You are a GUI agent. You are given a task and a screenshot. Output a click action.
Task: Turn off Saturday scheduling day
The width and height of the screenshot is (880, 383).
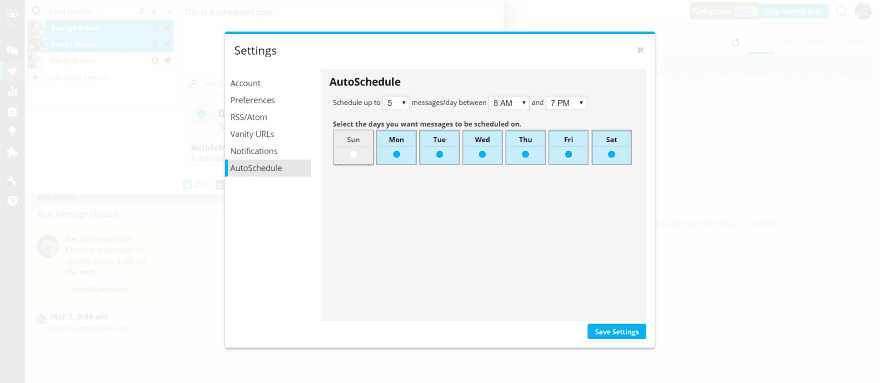[x=612, y=147]
